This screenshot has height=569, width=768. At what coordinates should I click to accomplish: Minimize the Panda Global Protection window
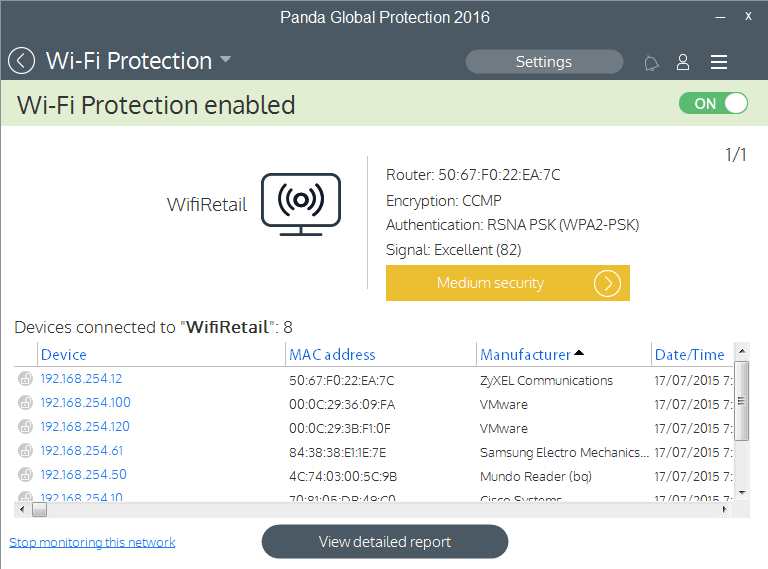pos(720,17)
